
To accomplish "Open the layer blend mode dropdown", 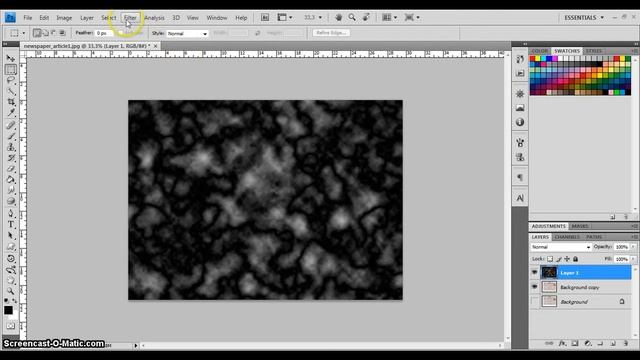I will pos(561,247).
